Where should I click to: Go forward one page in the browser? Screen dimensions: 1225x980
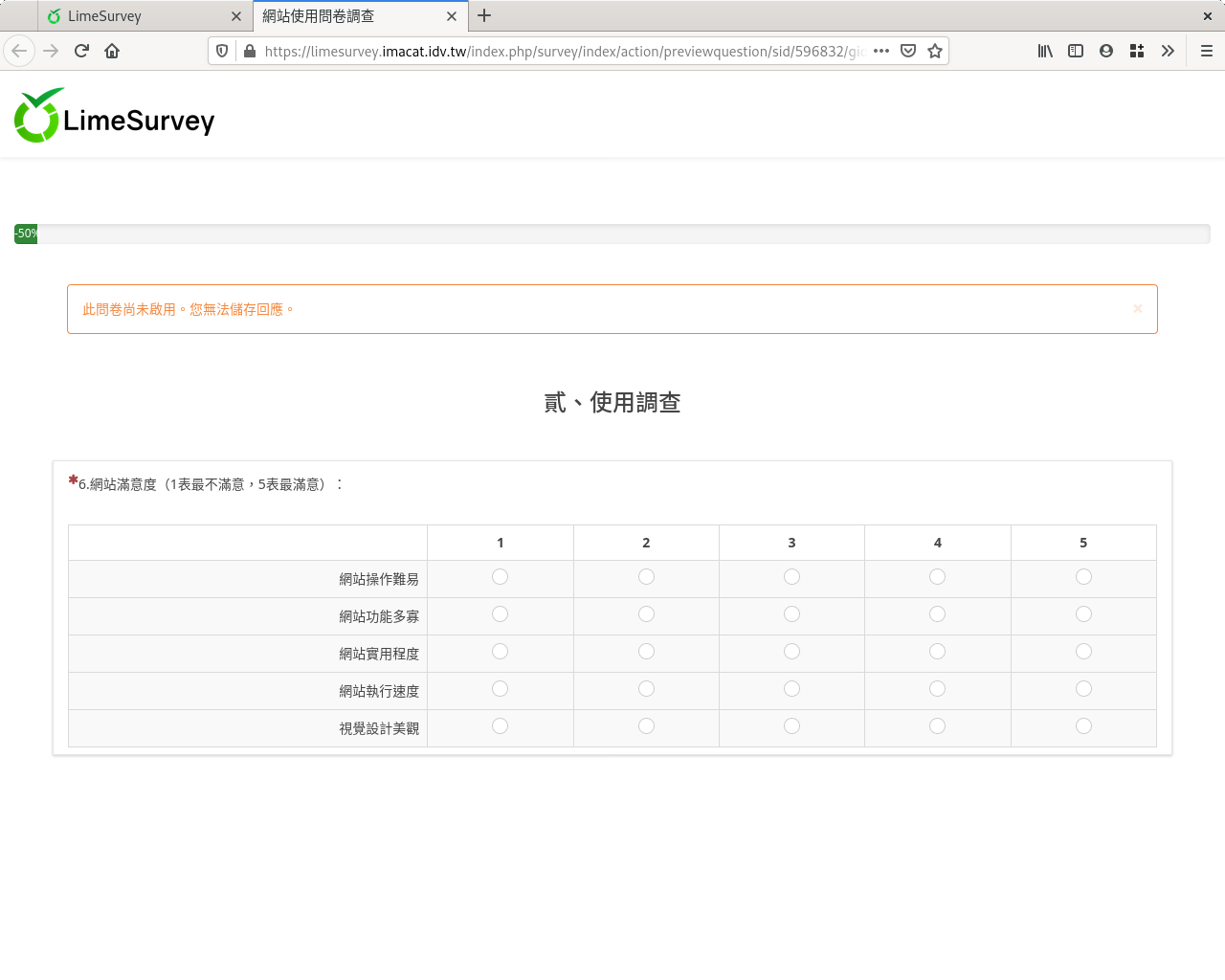51,51
